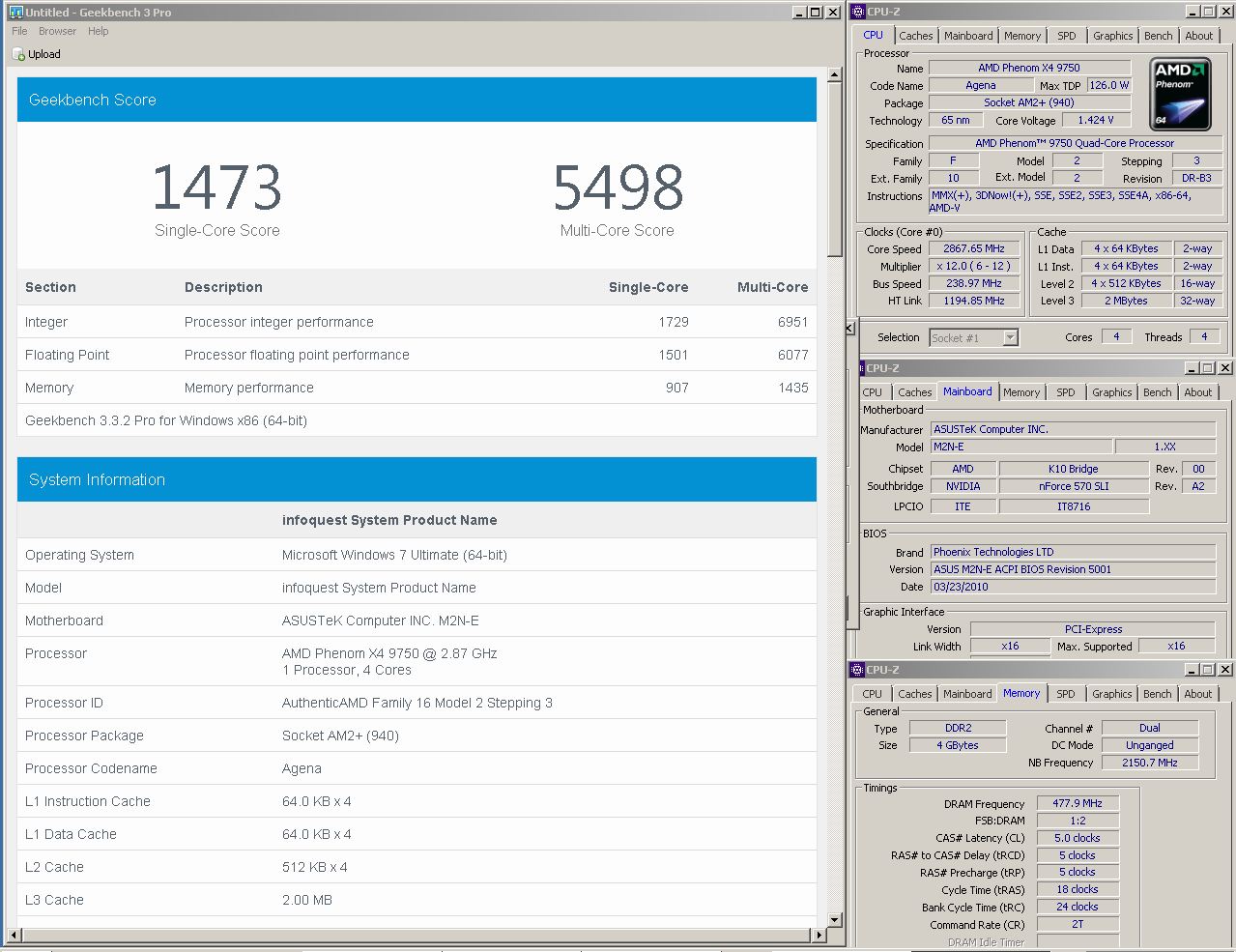The image size is (1236, 952).
Task: Select the Bench tab in the Memory CPU-Z window
Action: pos(1157,694)
